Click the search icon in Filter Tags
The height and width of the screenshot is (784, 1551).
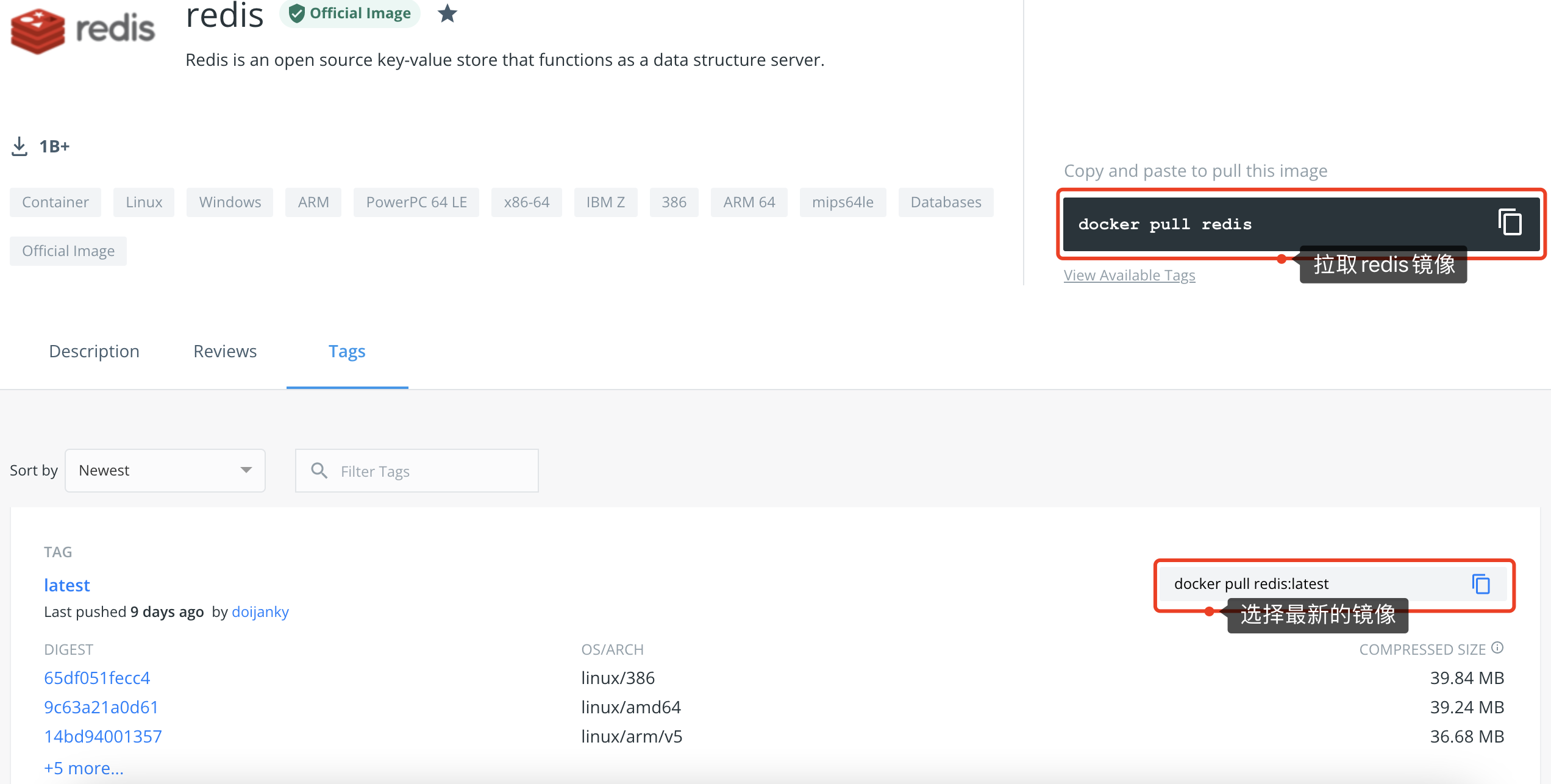tap(319, 471)
